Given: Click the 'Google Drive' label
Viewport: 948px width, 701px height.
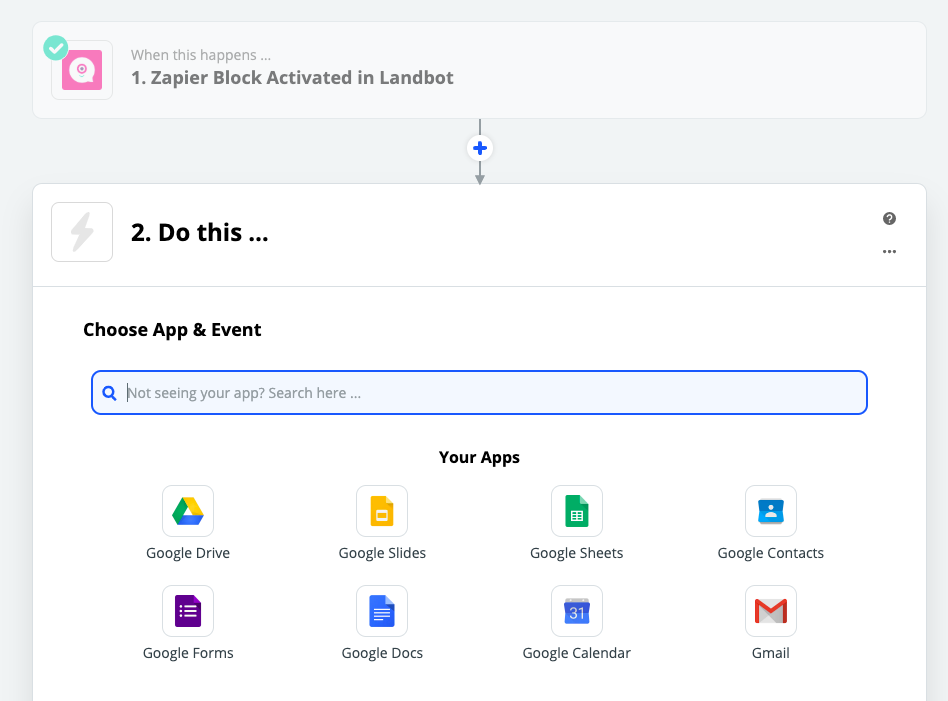Looking at the screenshot, I should point(188,553).
